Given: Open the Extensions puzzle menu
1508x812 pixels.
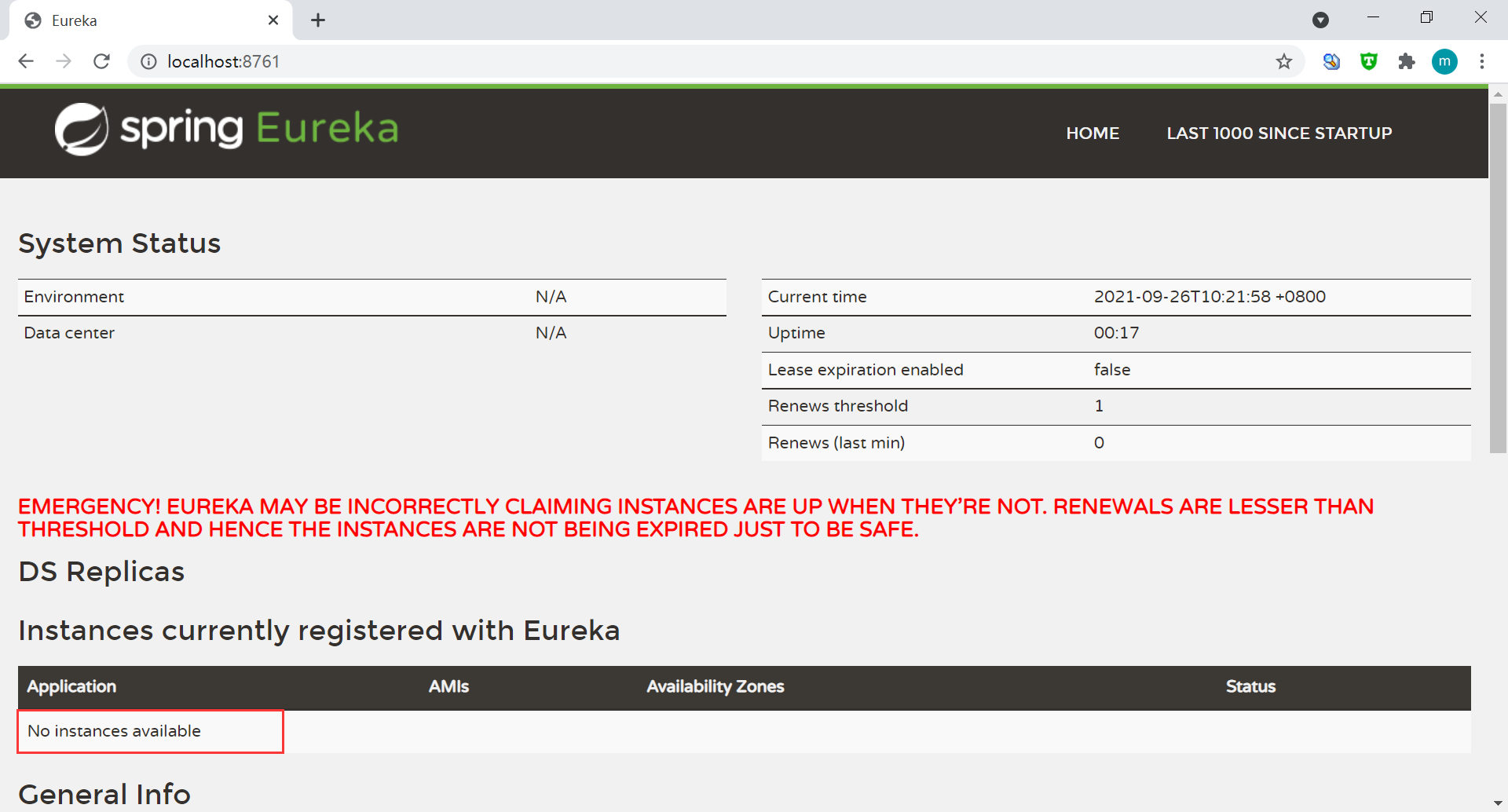Looking at the screenshot, I should click(x=1407, y=61).
